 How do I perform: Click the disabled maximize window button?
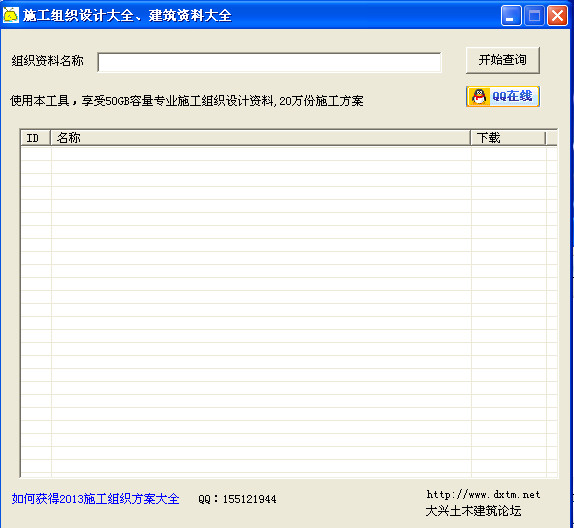pos(534,16)
